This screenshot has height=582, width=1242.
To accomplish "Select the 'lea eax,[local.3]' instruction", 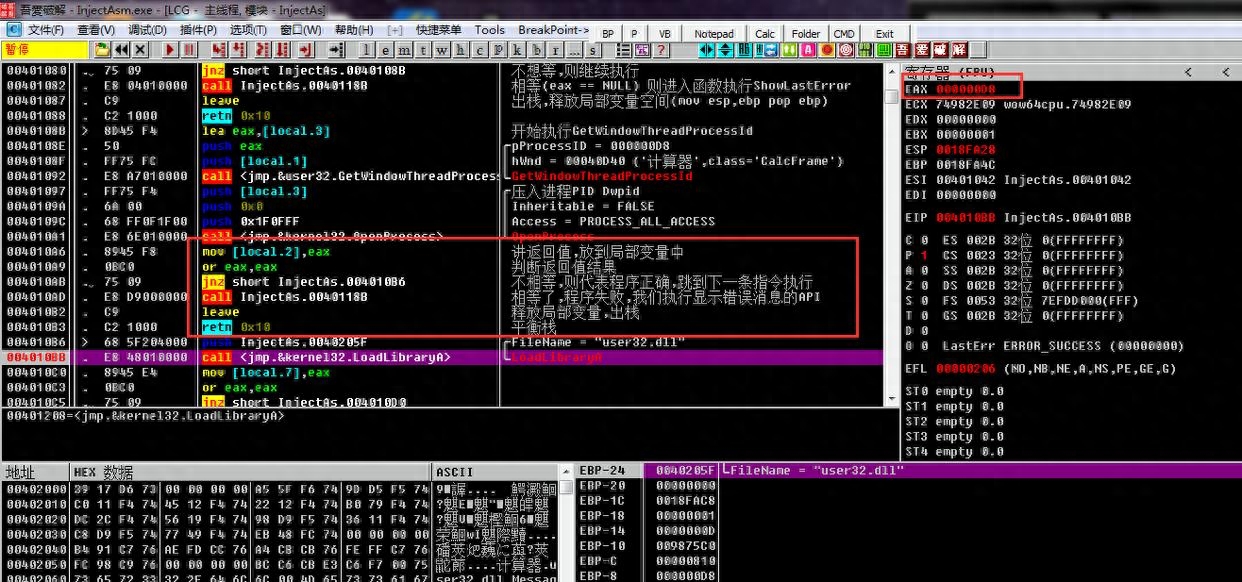I will tap(266, 131).
